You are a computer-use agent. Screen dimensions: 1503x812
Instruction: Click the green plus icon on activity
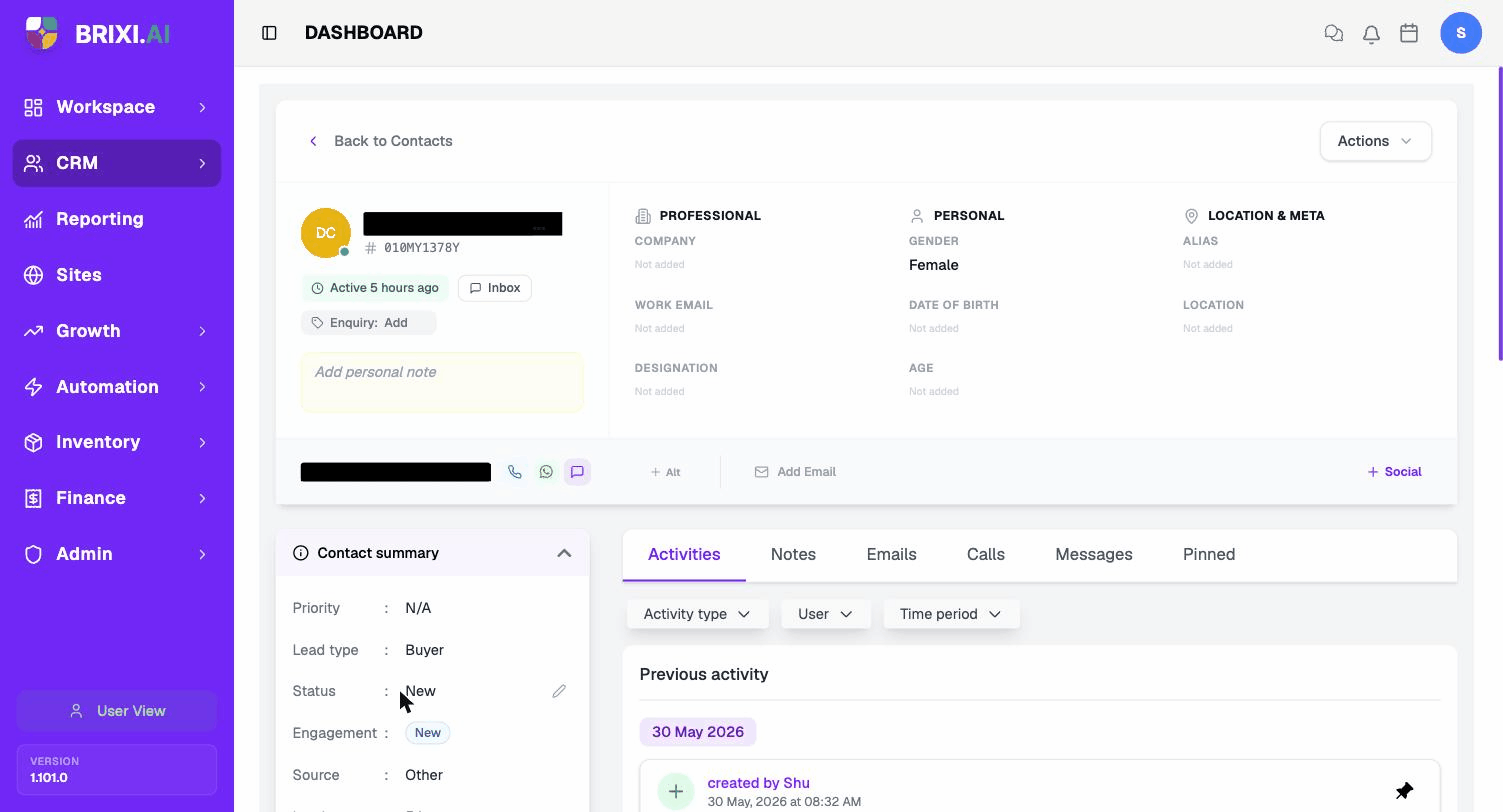676,792
